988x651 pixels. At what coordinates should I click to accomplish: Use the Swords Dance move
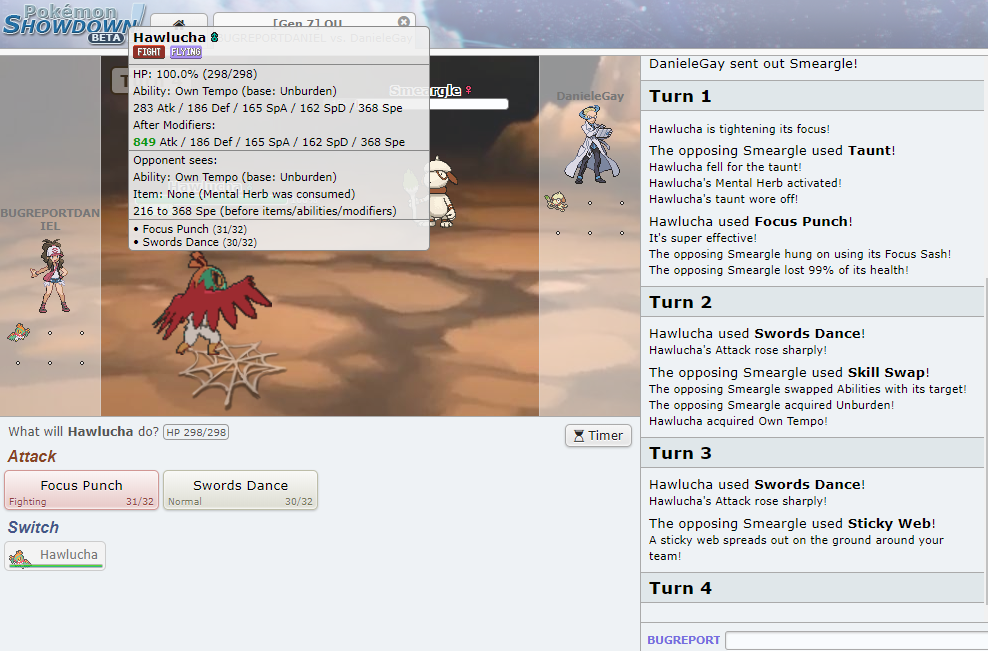click(240, 490)
